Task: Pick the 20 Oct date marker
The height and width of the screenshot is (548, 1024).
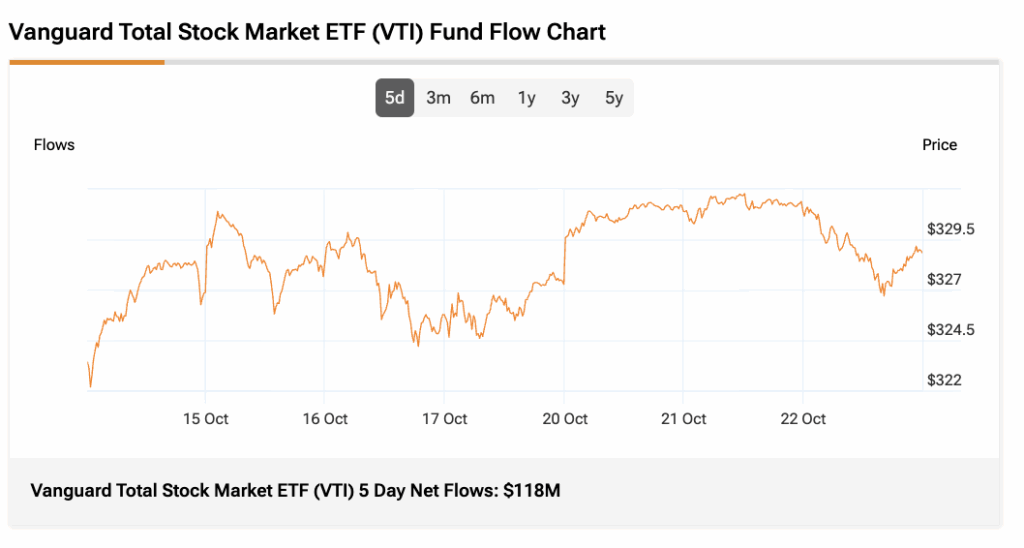Action: pos(564,419)
